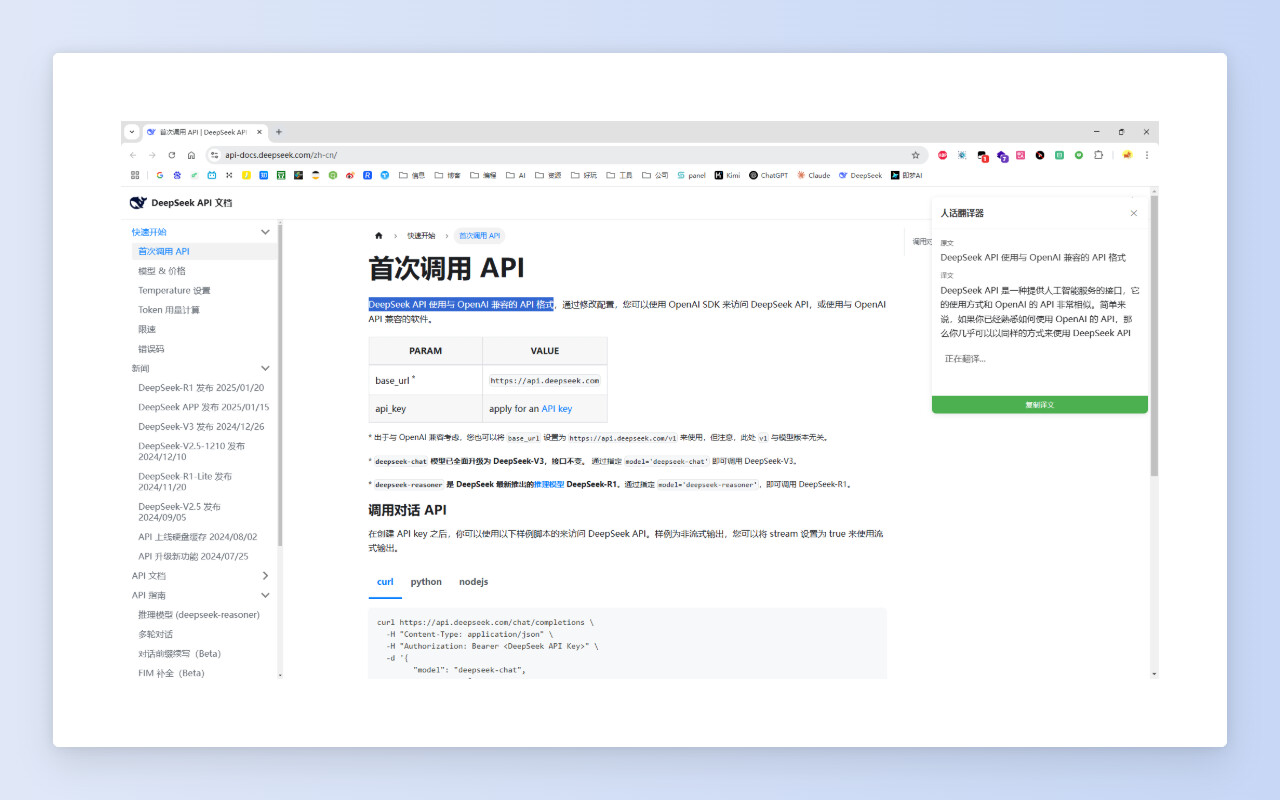Image resolution: width=1280 pixels, height=800 pixels.
Task: Open the Google bookmark icon
Action: [x=160, y=175]
